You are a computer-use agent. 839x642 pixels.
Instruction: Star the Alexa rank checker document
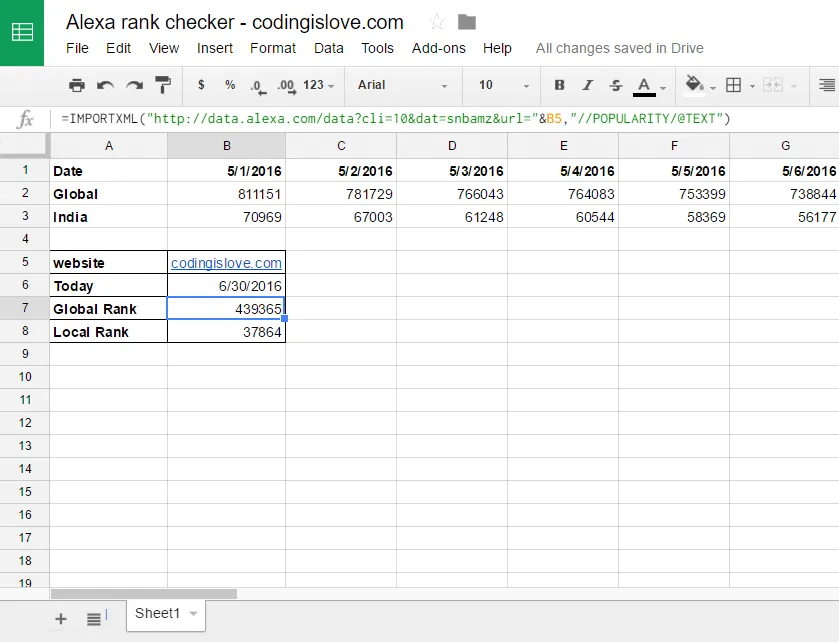(437, 22)
